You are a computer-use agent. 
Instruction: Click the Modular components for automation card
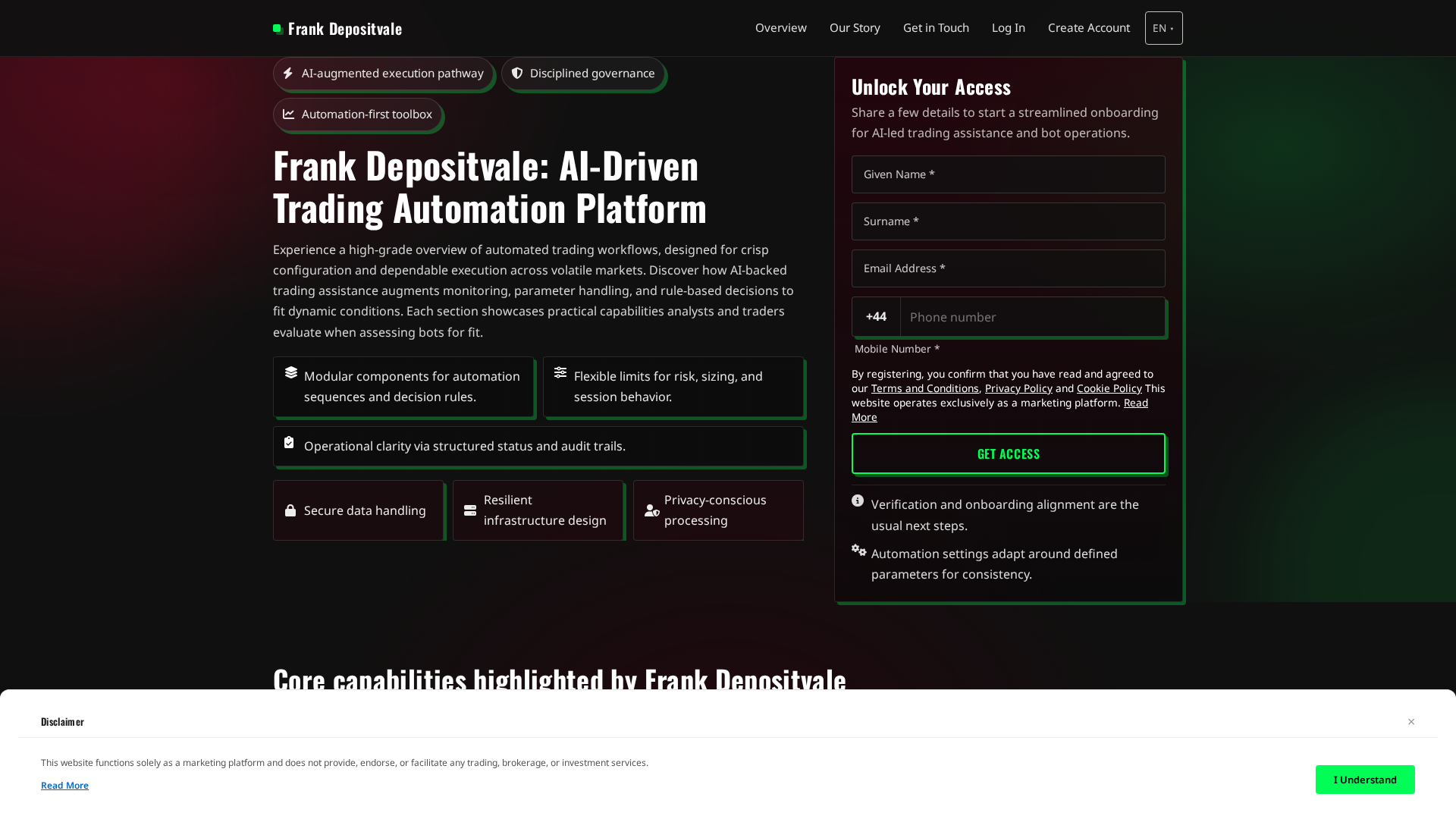[403, 387]
